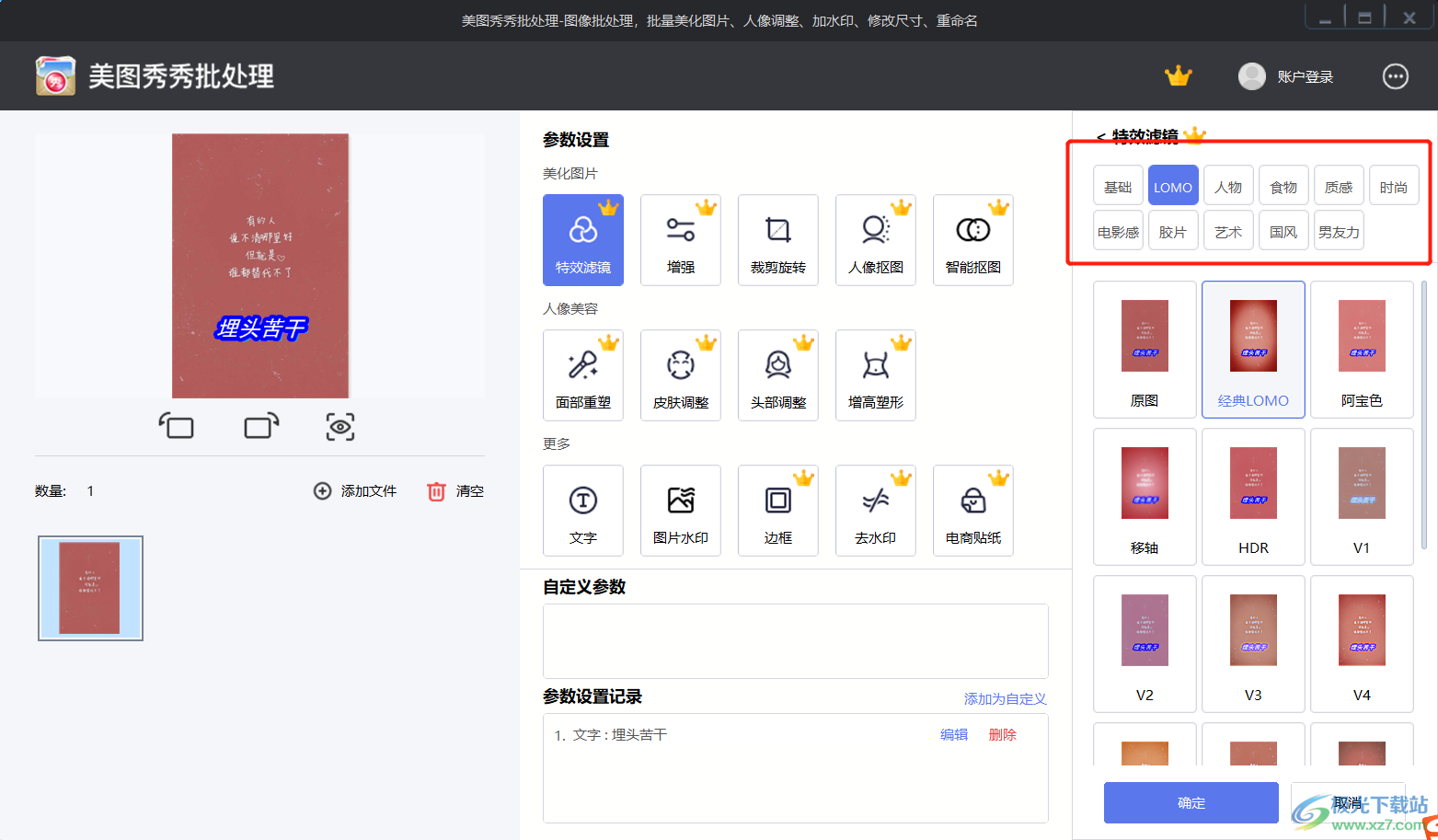The width and height of the screenshot is (1438, 840).
Task: Click 添加文件 to add files
Action: coord(355,491)
